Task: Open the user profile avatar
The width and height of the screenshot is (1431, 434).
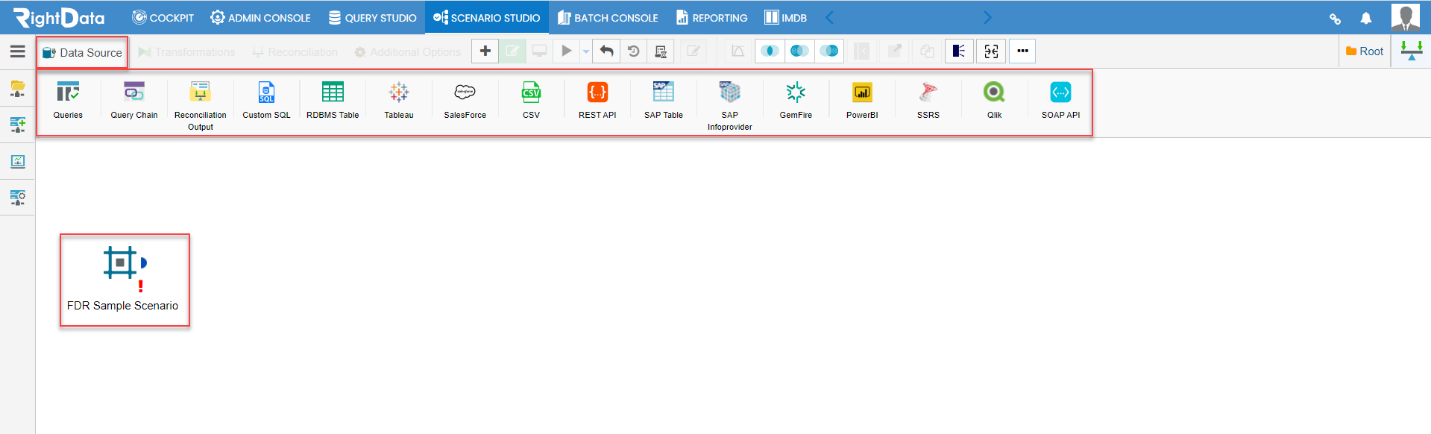Action: click(x=1405, y=18)
